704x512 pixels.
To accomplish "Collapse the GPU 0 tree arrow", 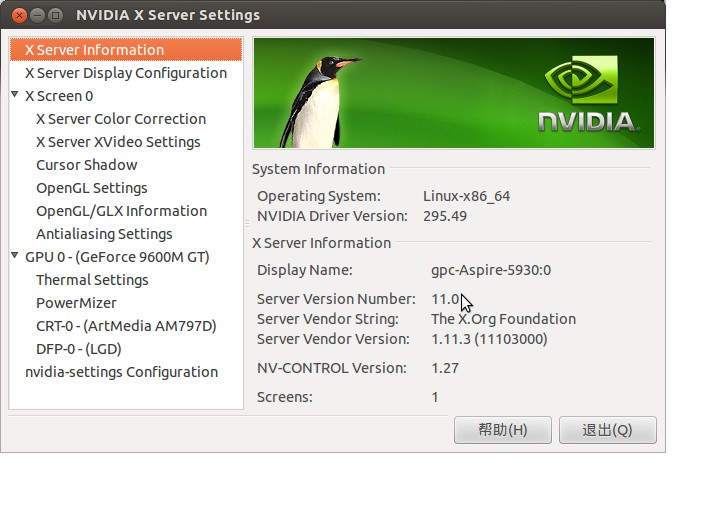I will pos(15,256).
